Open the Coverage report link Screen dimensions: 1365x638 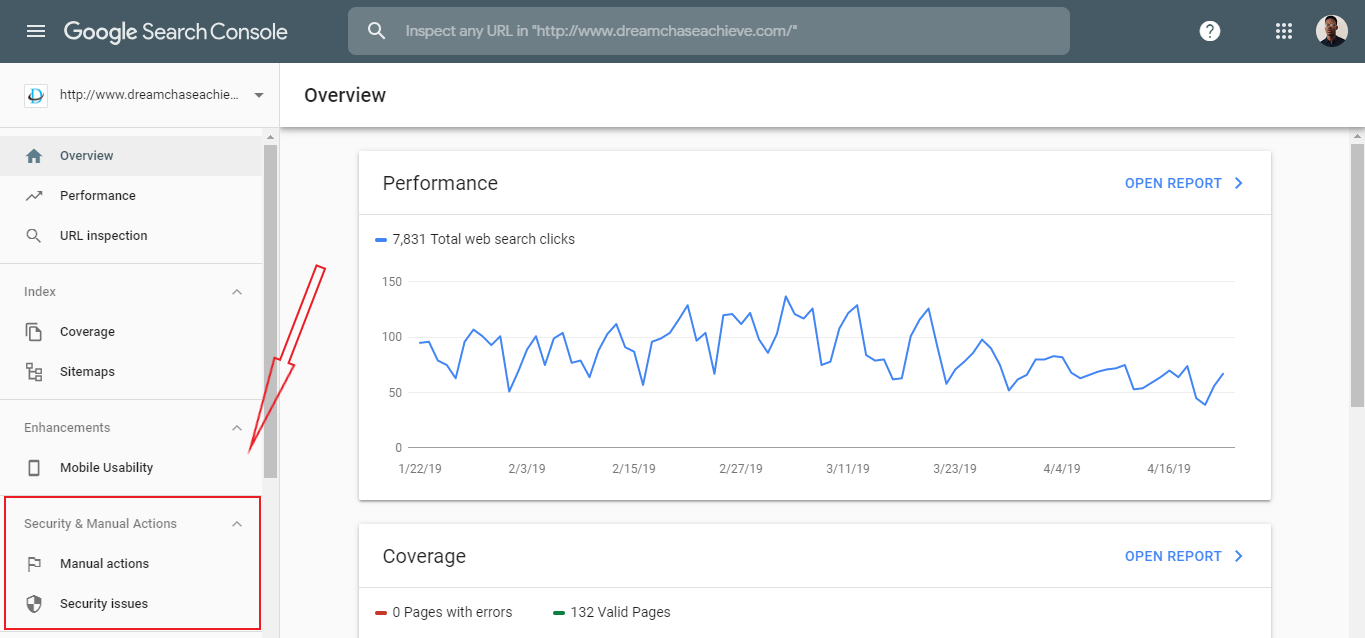1184,556
